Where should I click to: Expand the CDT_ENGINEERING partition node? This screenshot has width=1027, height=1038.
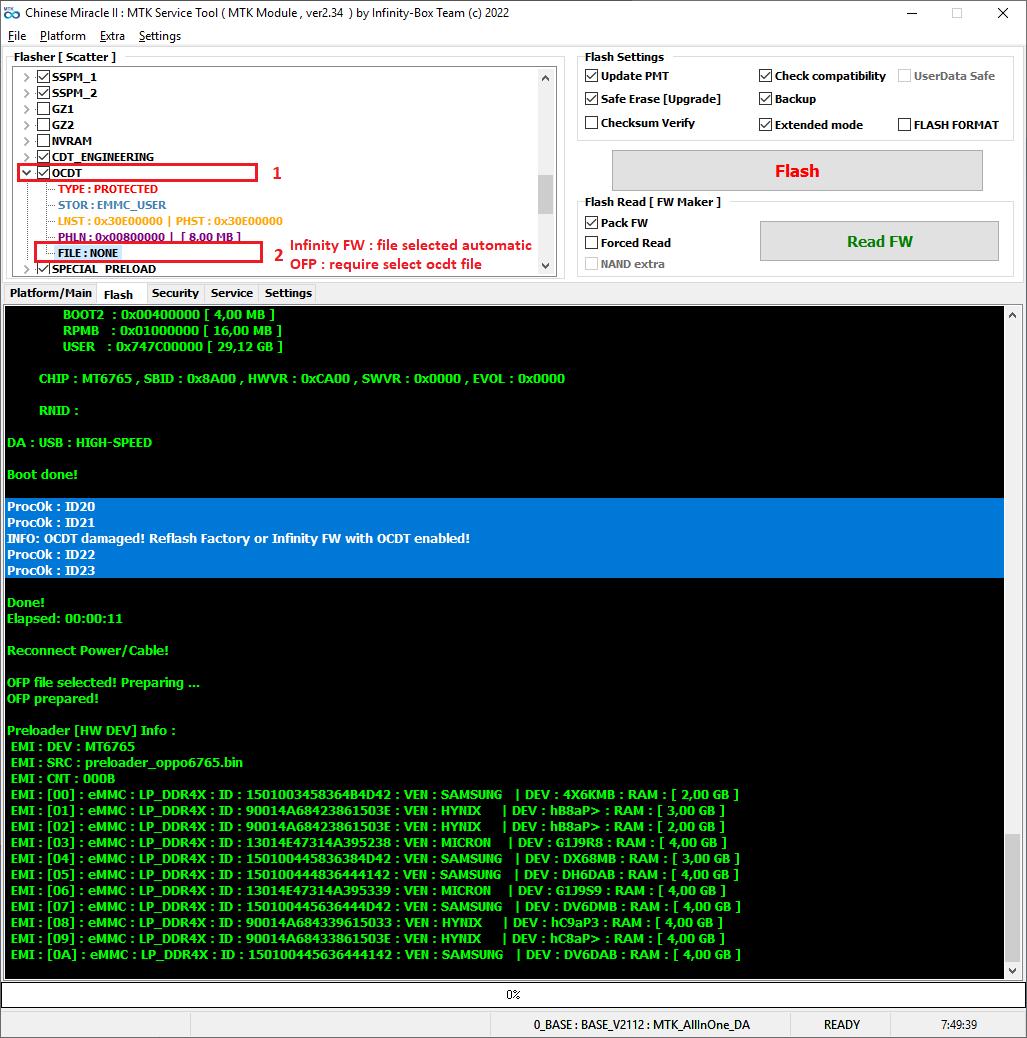[x=26, y=157]
